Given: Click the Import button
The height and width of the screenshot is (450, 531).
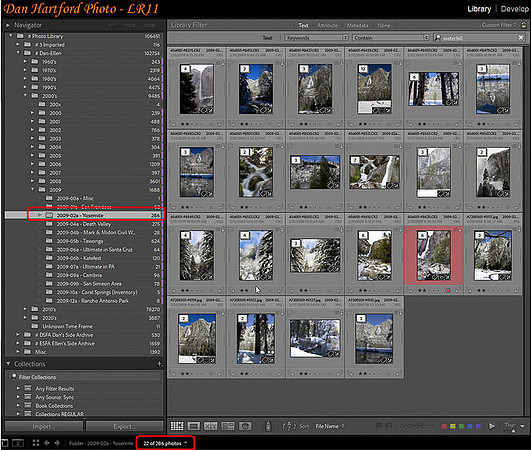Looking at the screenshot, I should [x=44, y=426].
